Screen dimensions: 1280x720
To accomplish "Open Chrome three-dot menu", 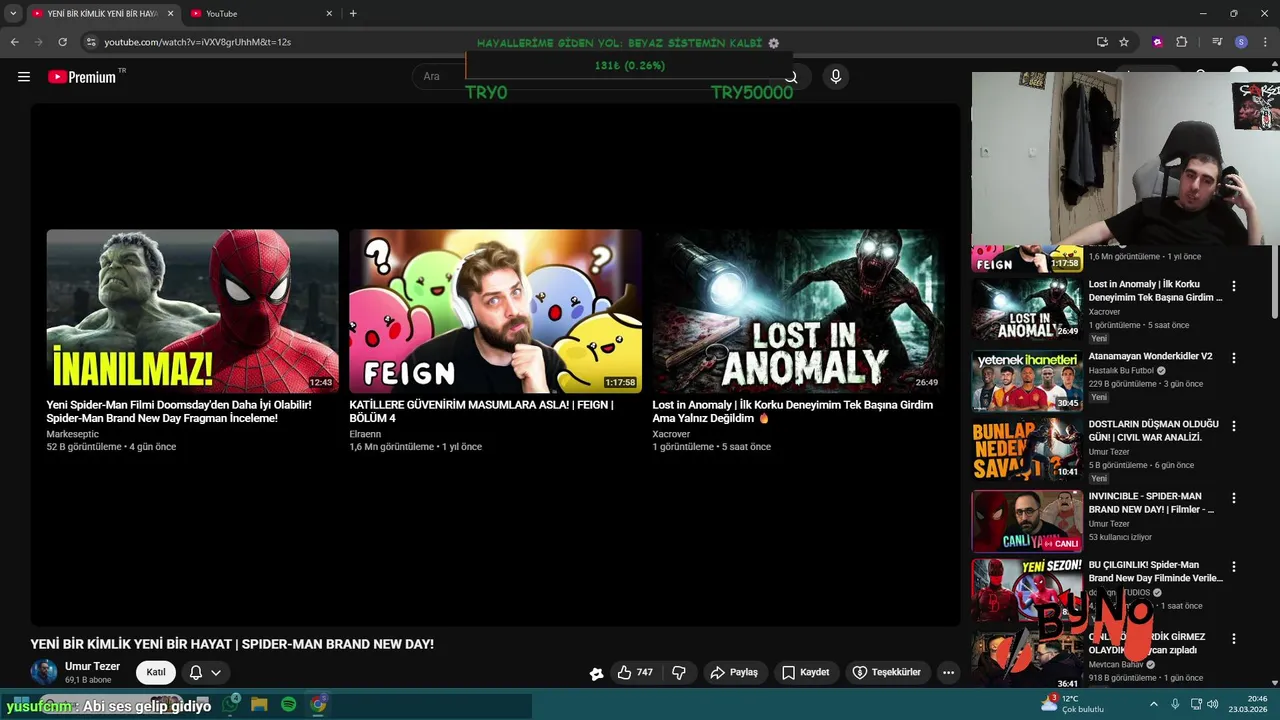I will (x=1265, y=42).
